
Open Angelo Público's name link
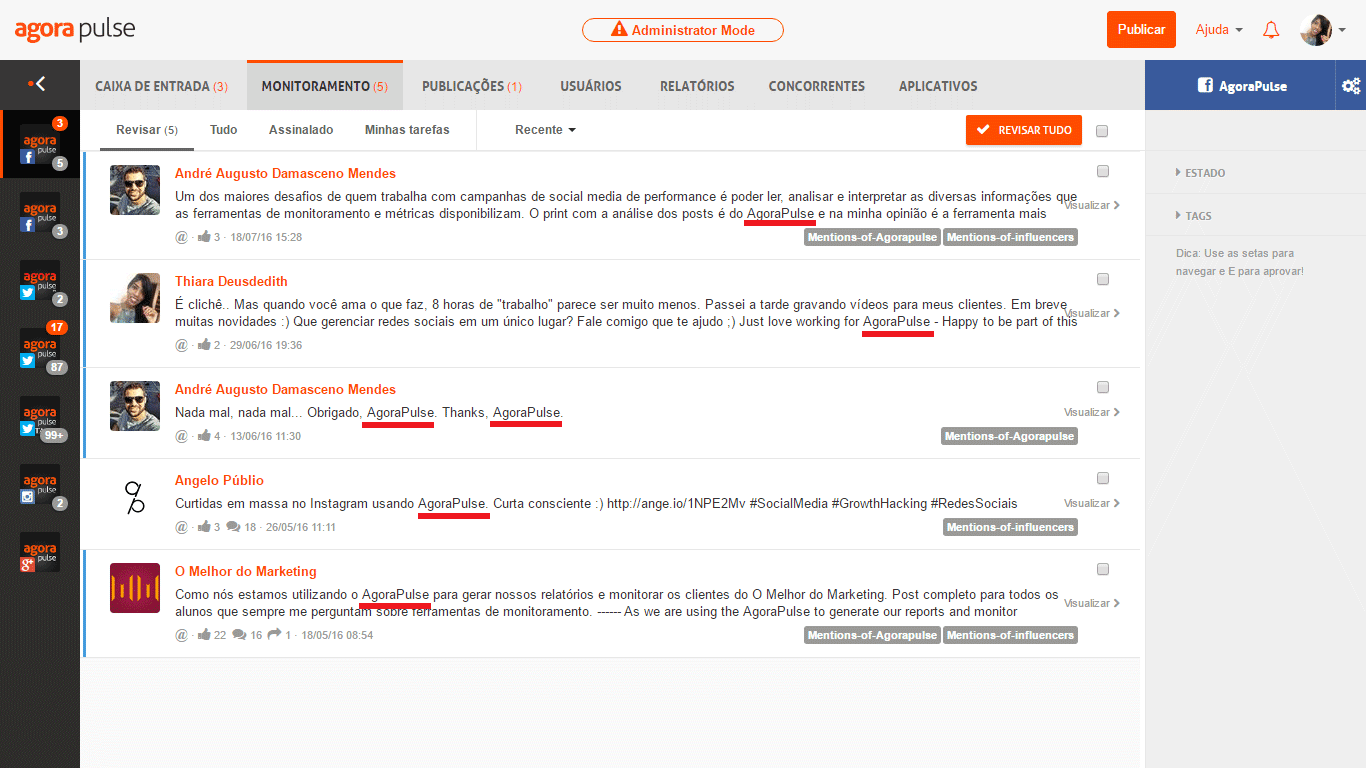[x=219, y=480]
